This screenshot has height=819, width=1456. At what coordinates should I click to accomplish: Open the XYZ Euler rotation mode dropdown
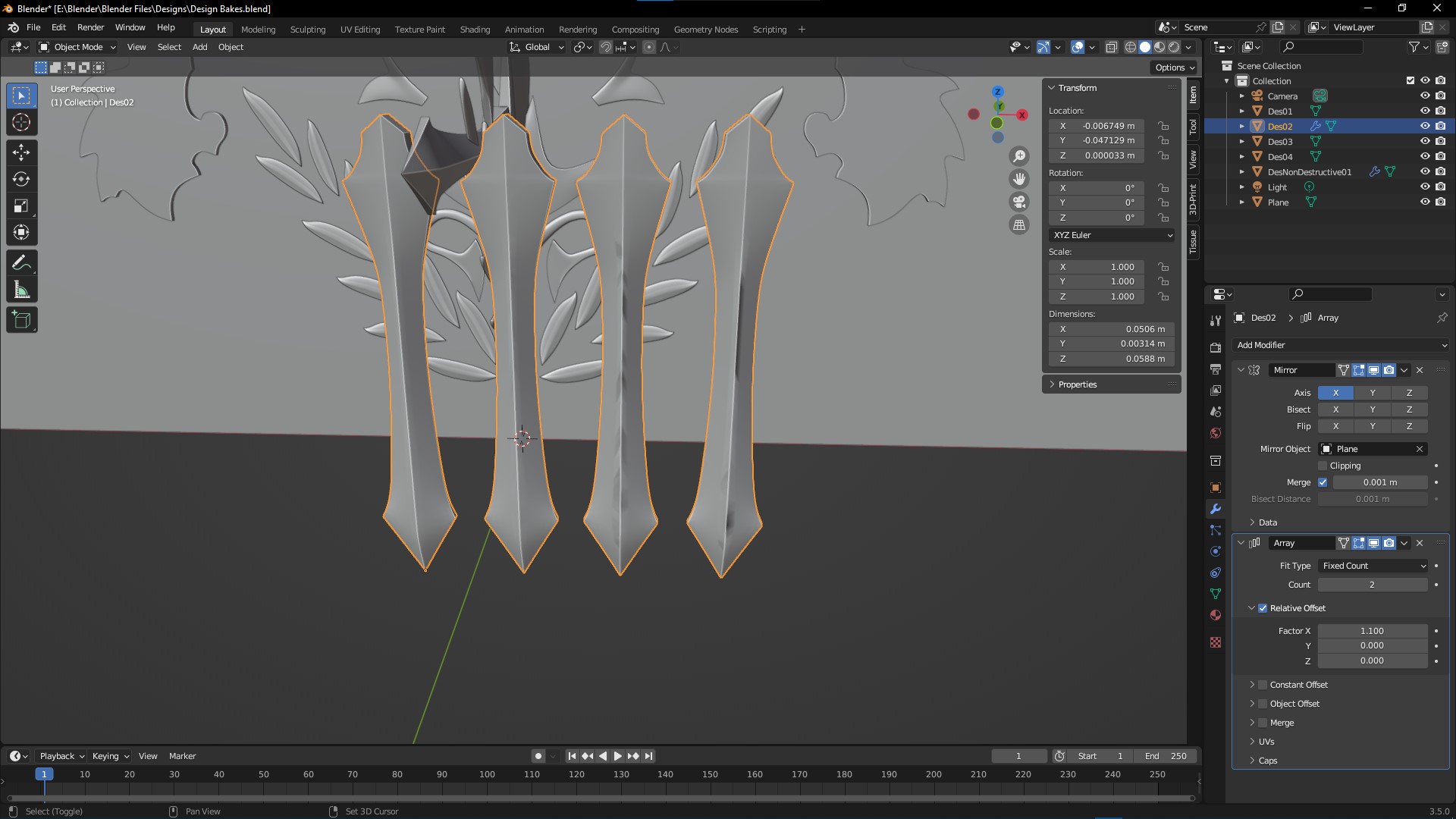point(1112,235)
